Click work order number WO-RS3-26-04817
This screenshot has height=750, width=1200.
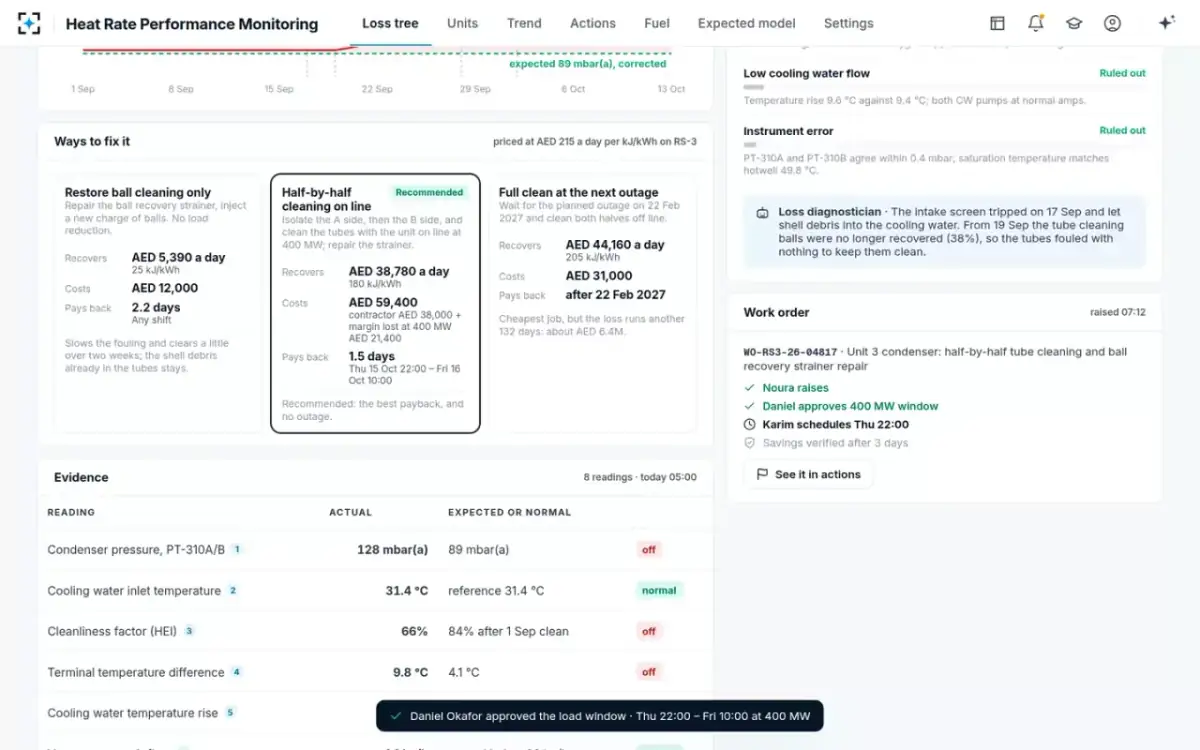click(x=791, y=352)
